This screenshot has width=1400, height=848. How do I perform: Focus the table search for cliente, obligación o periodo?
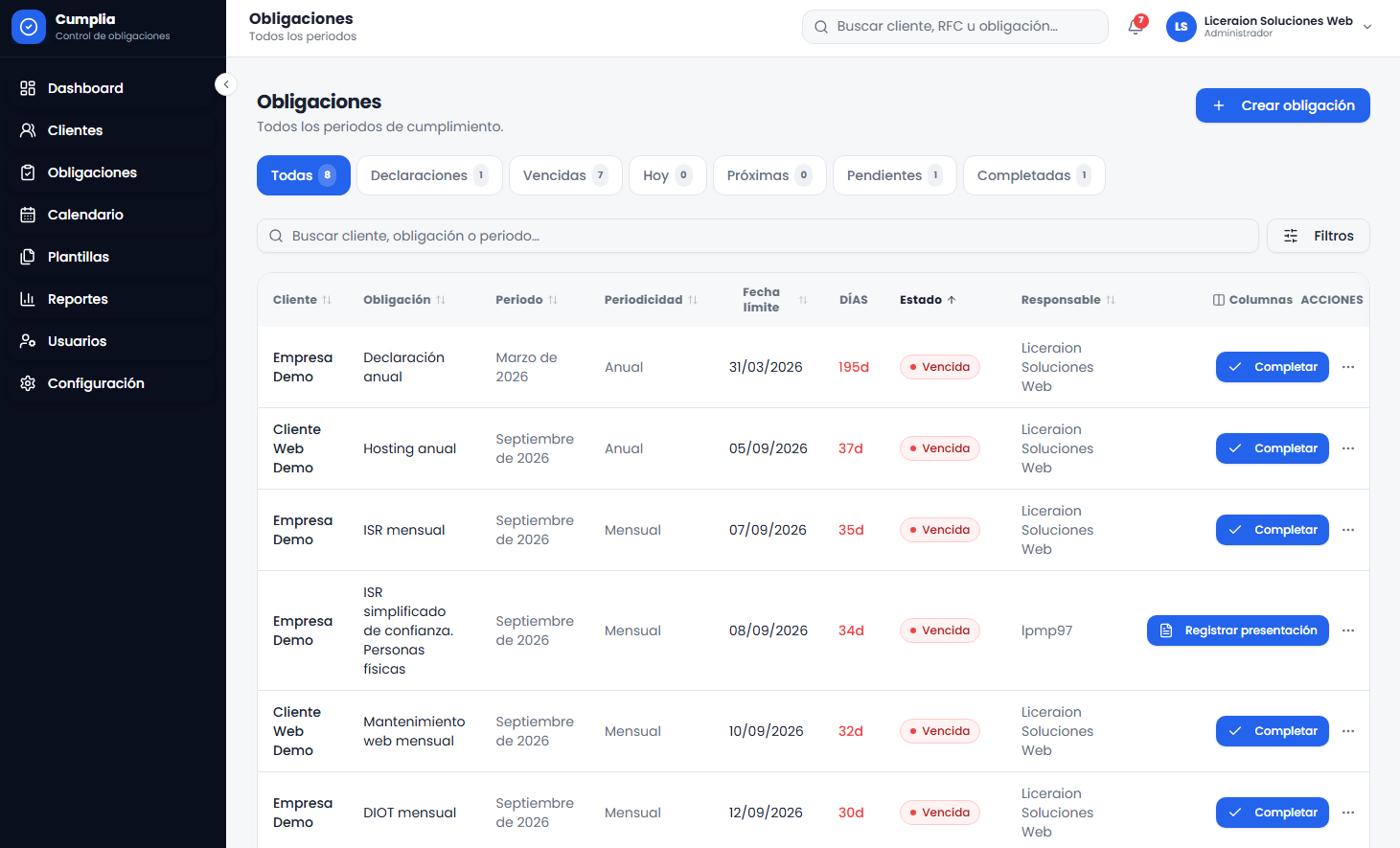tap(758, 236)
